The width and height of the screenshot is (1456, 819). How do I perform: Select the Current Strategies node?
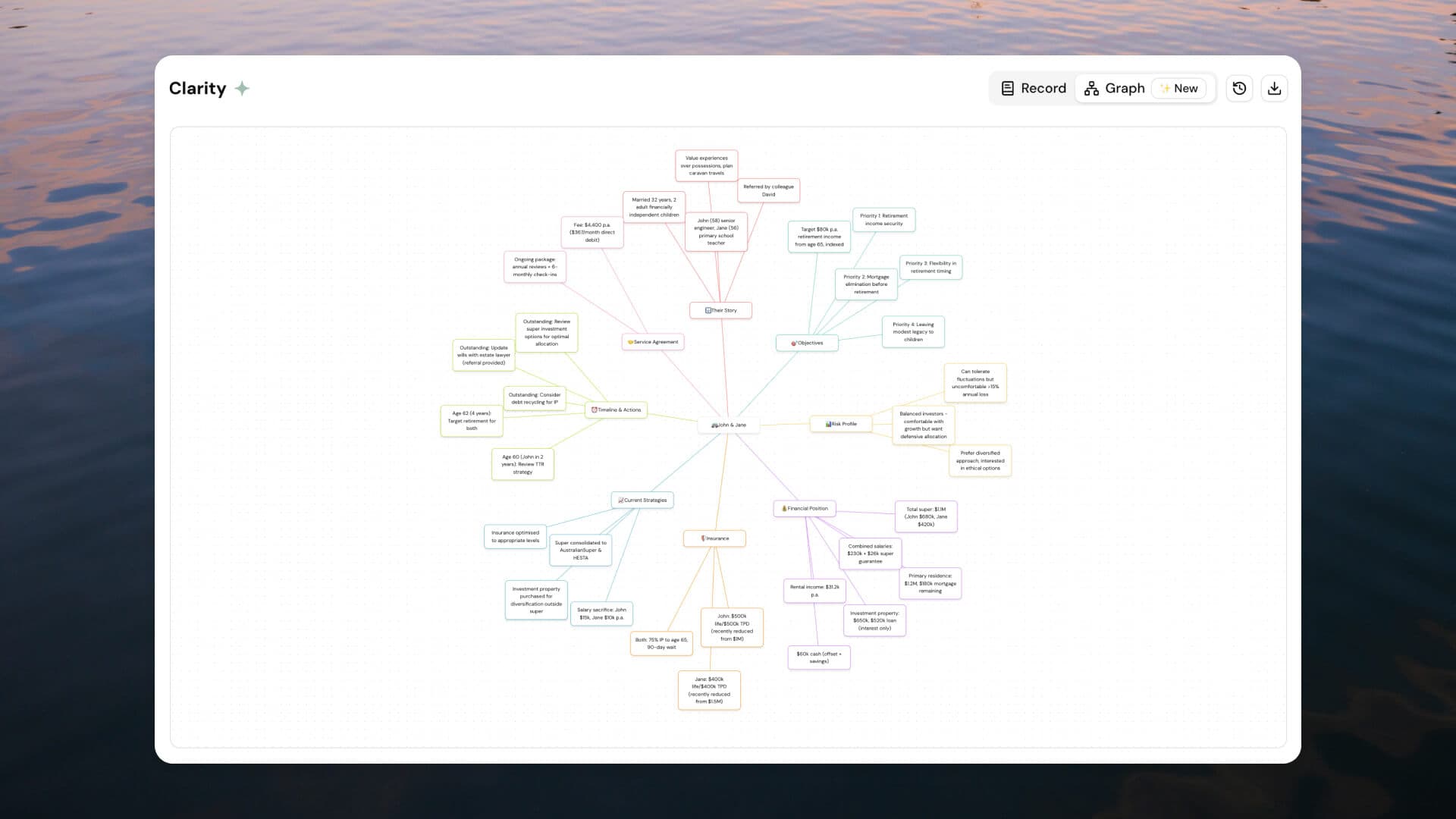(x=642, y=500)
